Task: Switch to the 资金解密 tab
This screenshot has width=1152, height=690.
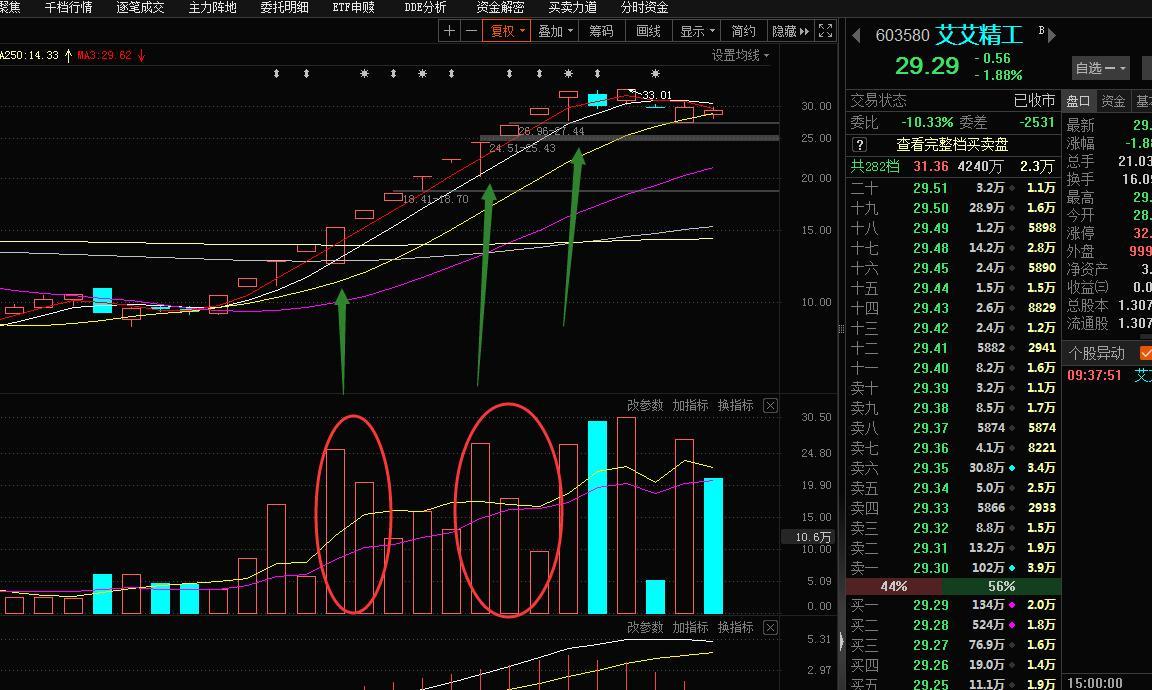Action: 500,7
